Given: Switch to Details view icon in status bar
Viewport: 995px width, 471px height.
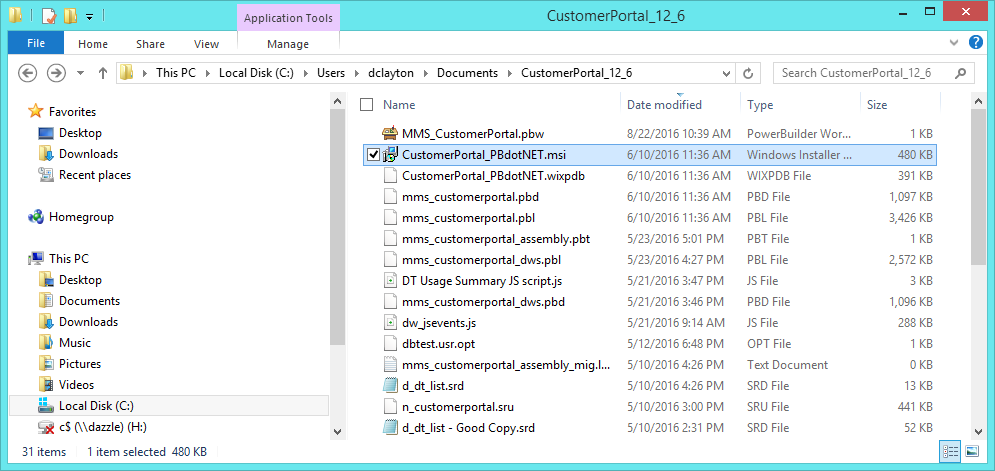Looking at the screenshot, I should pyautogui.click(x=950, y=451).
